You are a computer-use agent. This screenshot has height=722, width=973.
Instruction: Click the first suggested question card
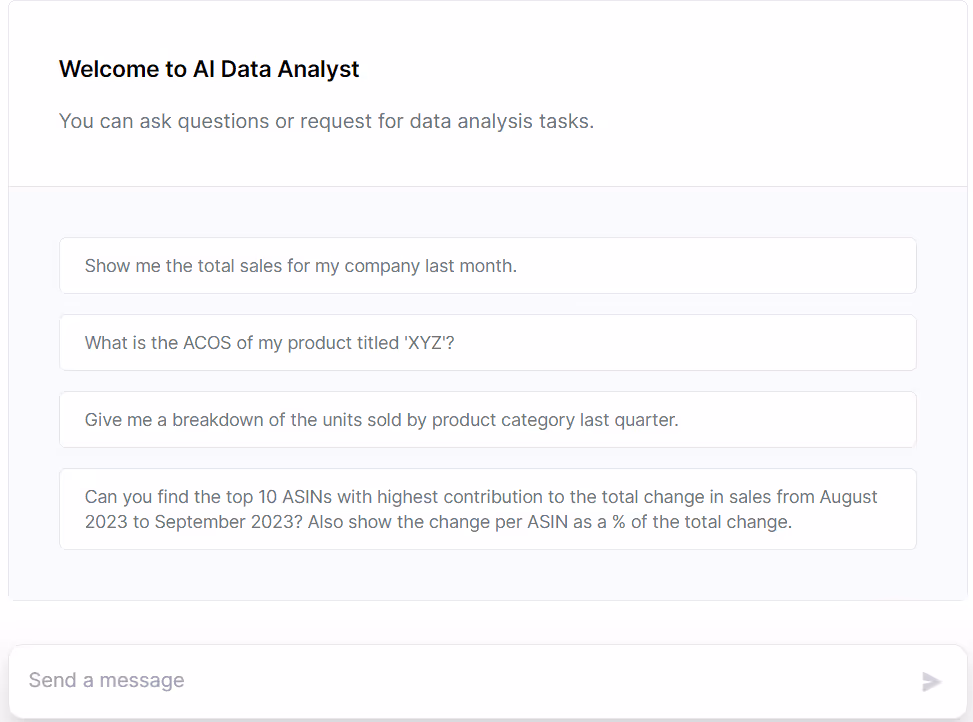(x=487, y=266)
